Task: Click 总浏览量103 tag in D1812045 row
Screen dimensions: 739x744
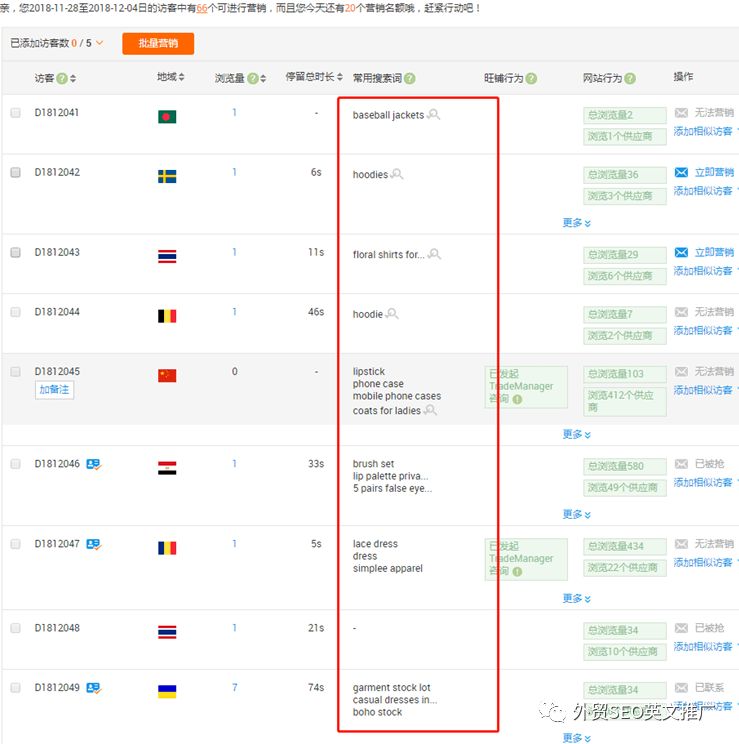Action: click(x=625, y=374)
